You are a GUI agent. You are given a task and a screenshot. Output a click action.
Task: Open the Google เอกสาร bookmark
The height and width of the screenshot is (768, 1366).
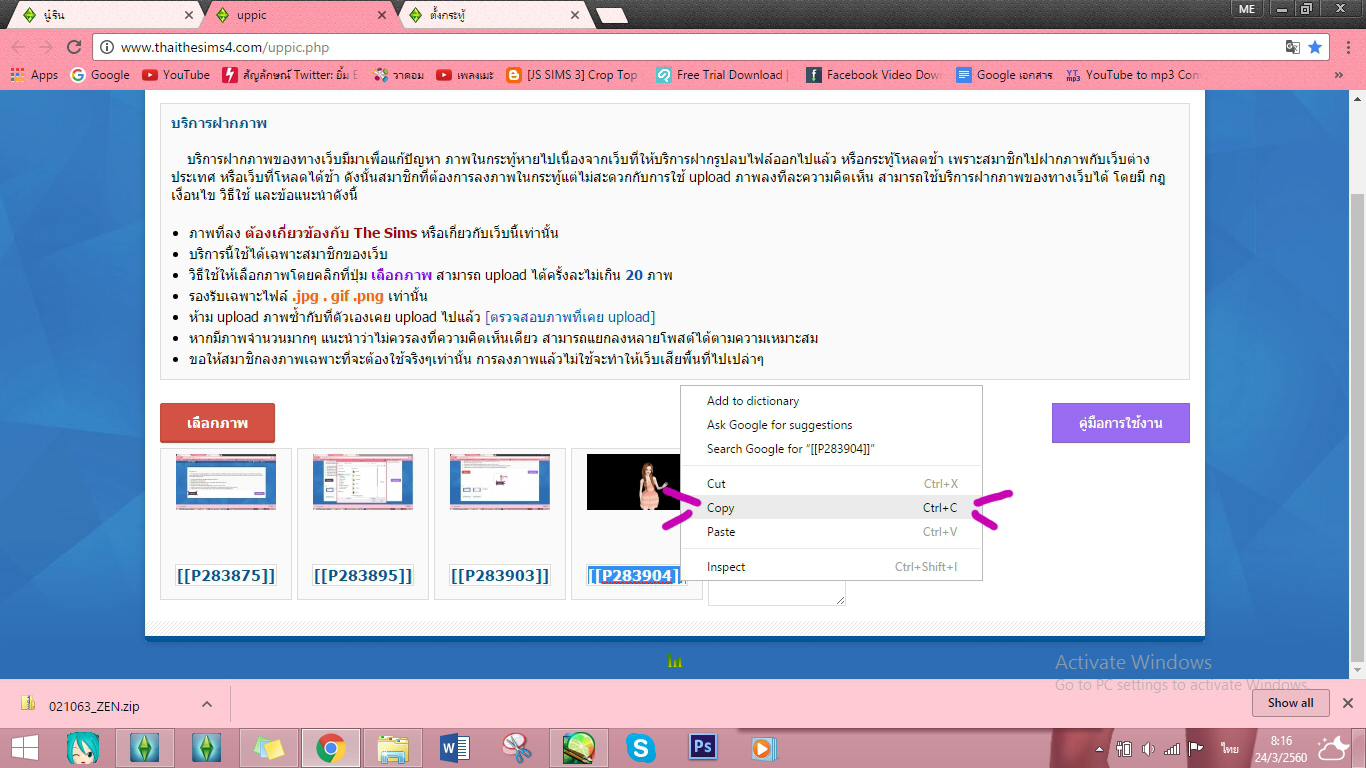(1004, 75)
